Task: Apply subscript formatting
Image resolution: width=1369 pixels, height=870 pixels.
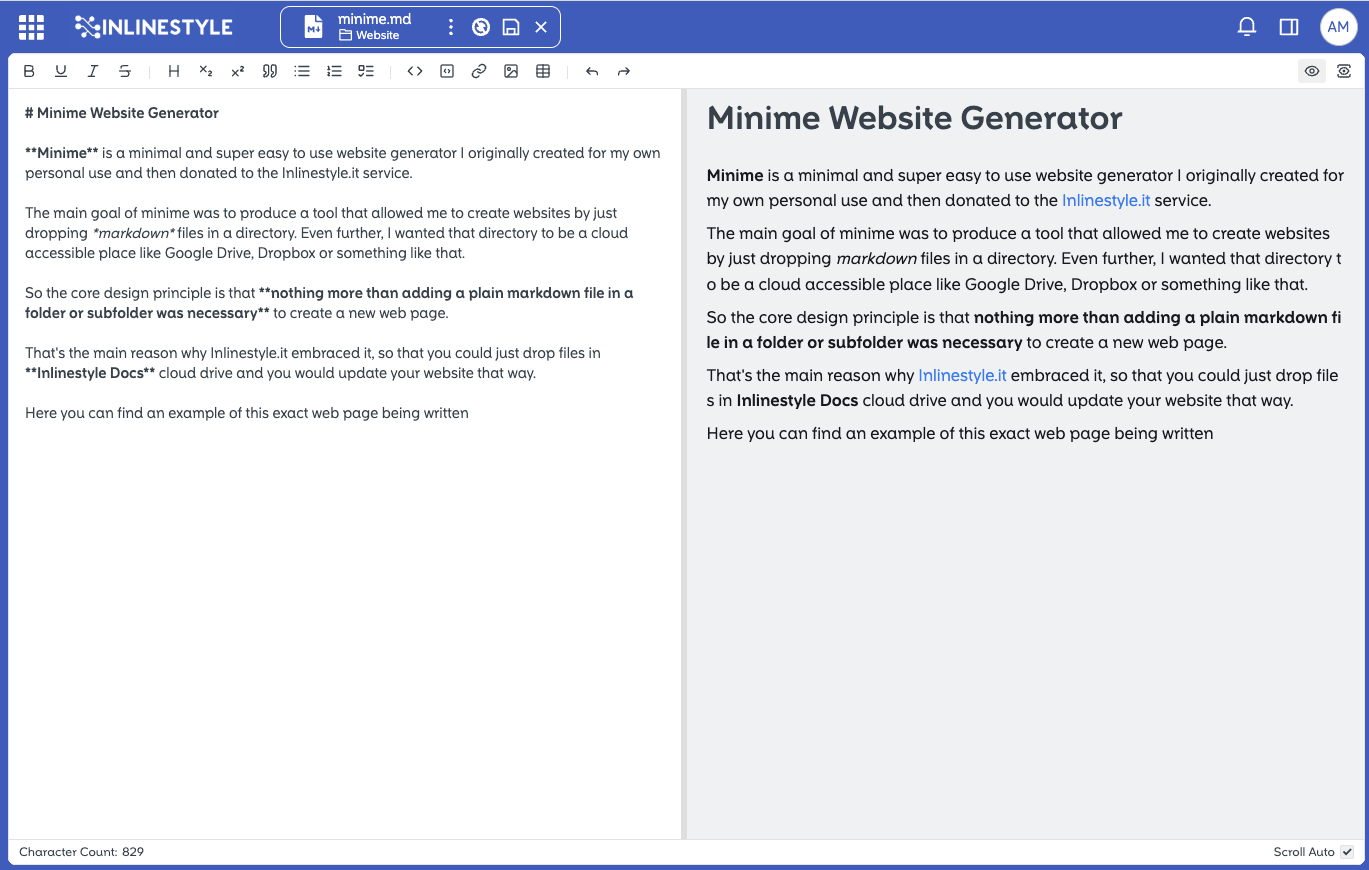Action: click(206, 71)
